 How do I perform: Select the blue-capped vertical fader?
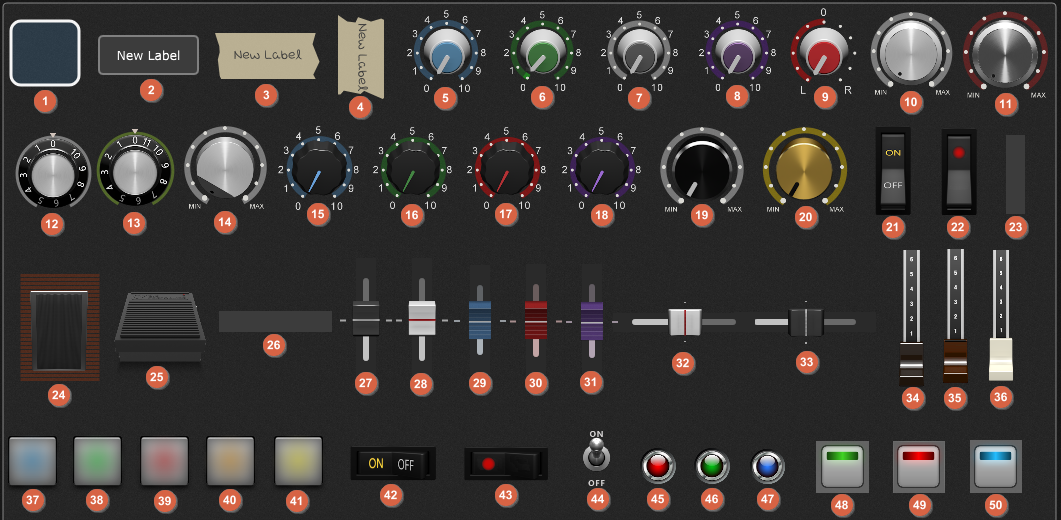pos(480,320)
